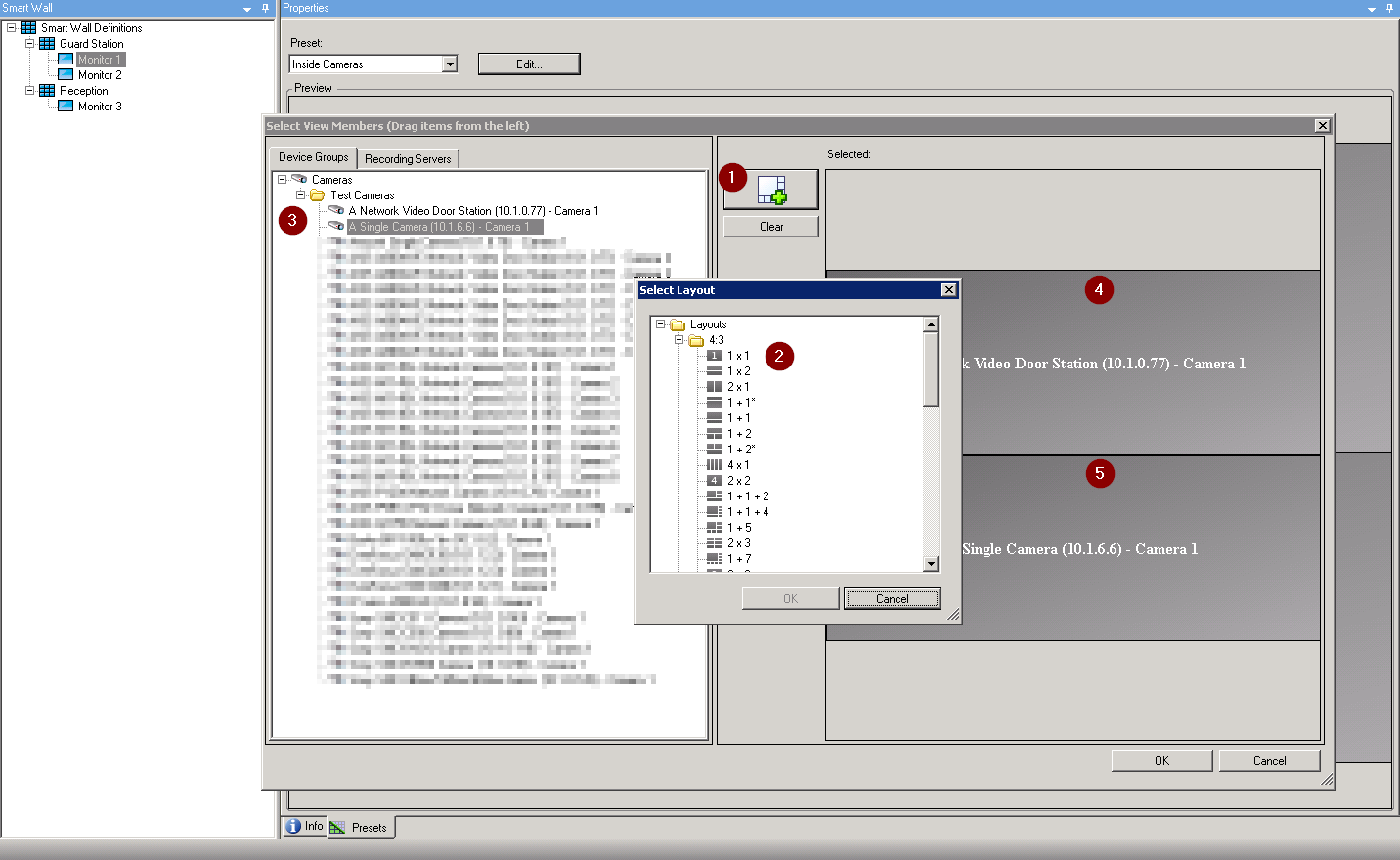1400x860 pixels.
Task: Open the Preset combo box showing Inside Cameras
Action: 451,64
